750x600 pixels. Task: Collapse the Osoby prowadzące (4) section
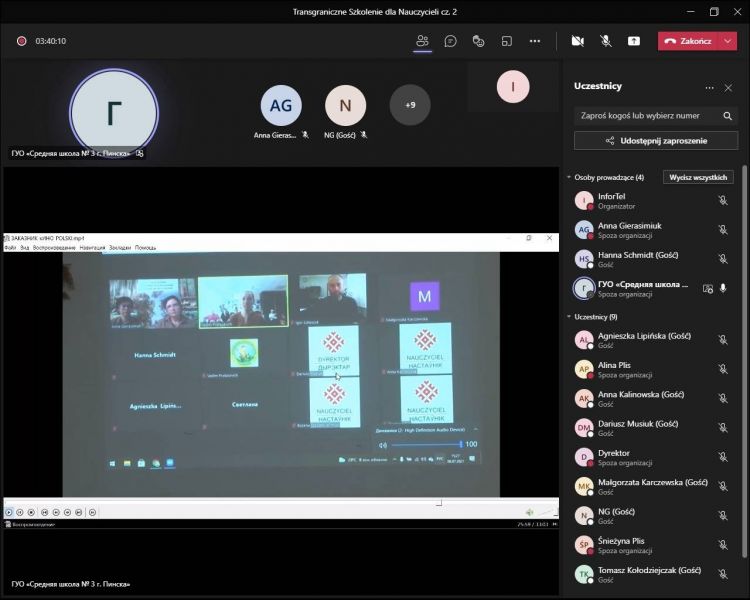click(x=569, y=177)
